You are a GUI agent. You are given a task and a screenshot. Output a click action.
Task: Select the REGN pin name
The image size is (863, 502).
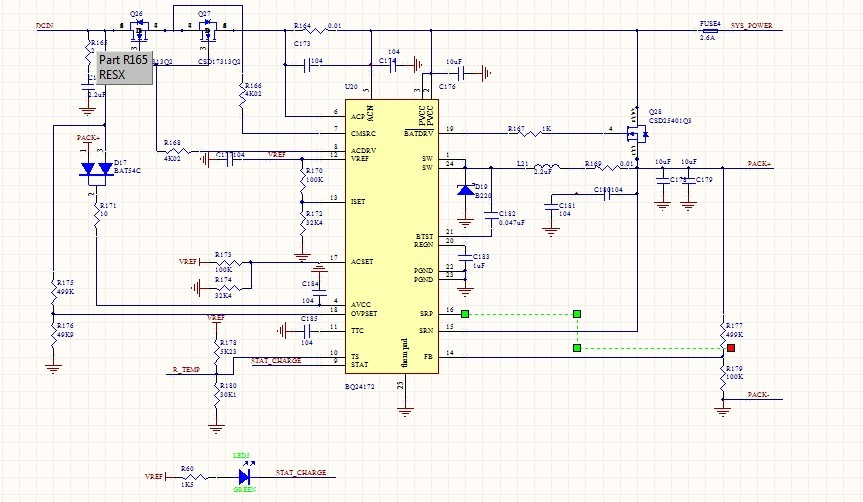pyautogui.click(x=424, y=244)
